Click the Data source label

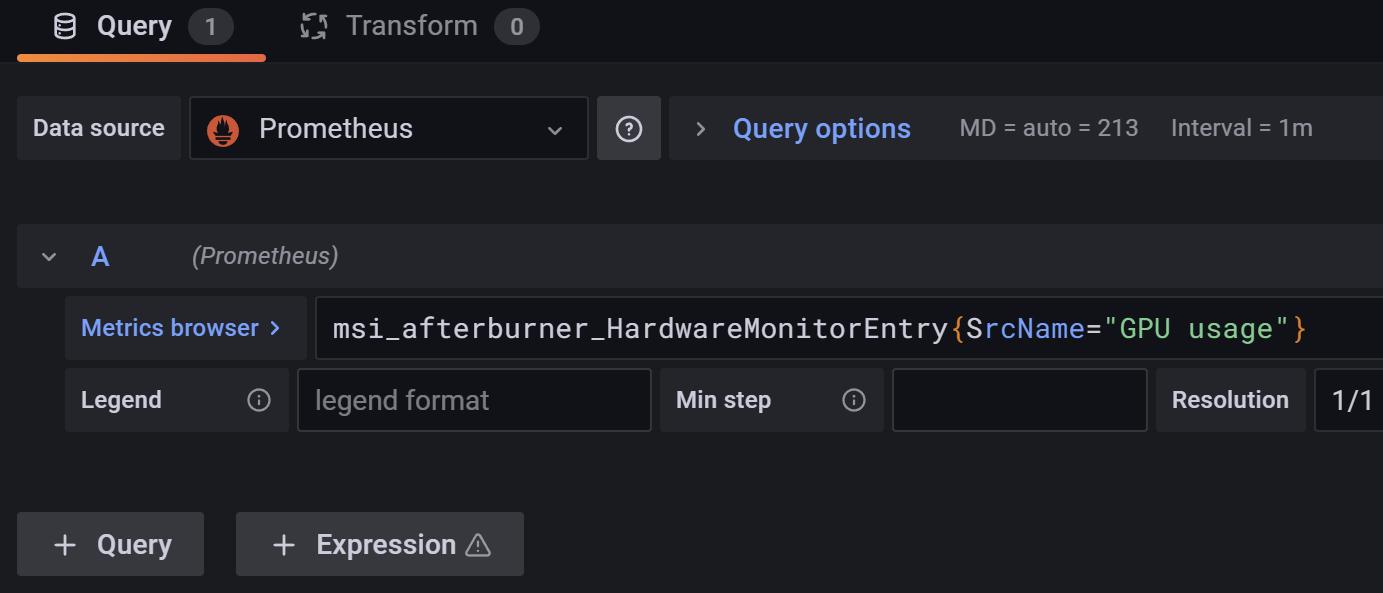click(99, 128)
